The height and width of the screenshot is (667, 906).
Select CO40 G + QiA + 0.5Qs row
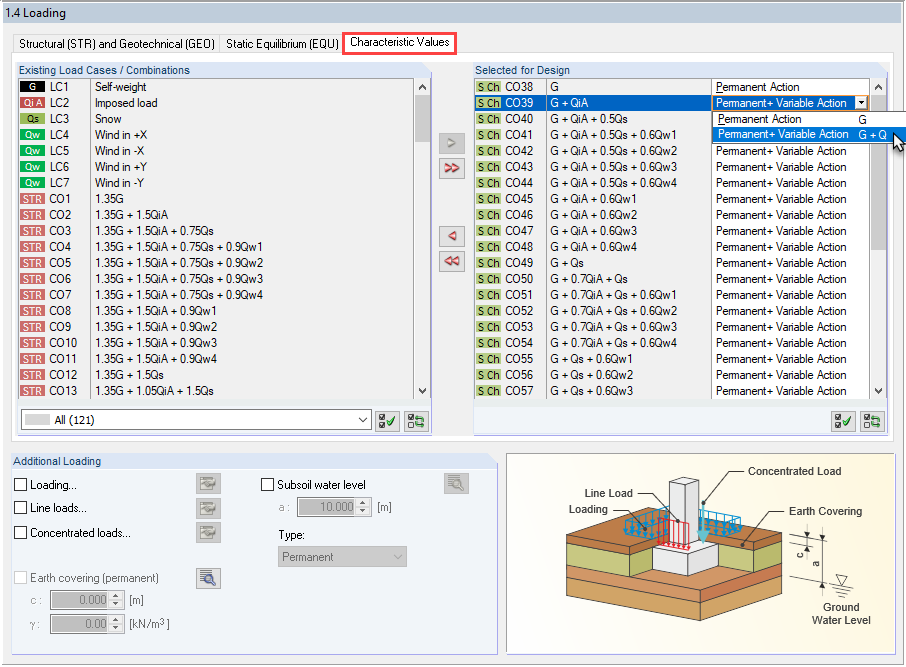pos(672,118)
